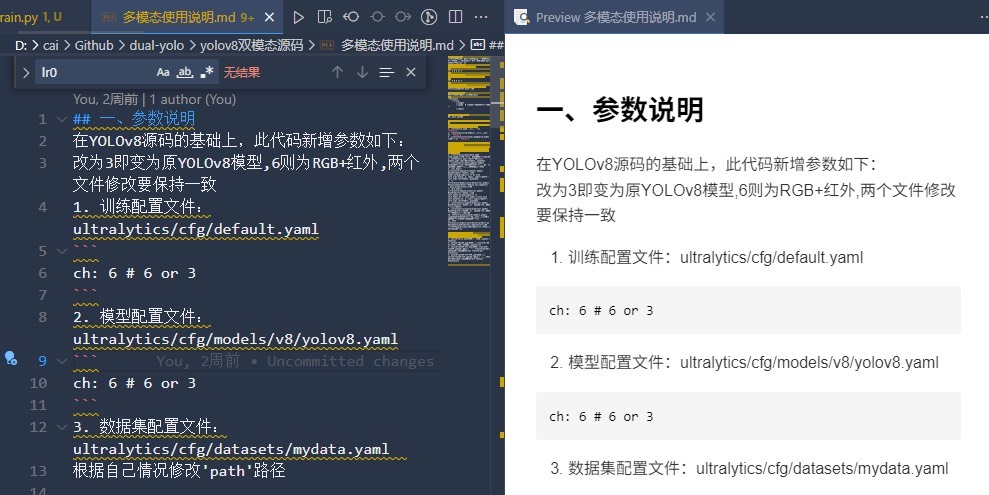This screenshot has width=989, height=495.
Task: Select the Preview 多模态使用说明.md tab
Action: click(x=614, y=18)
